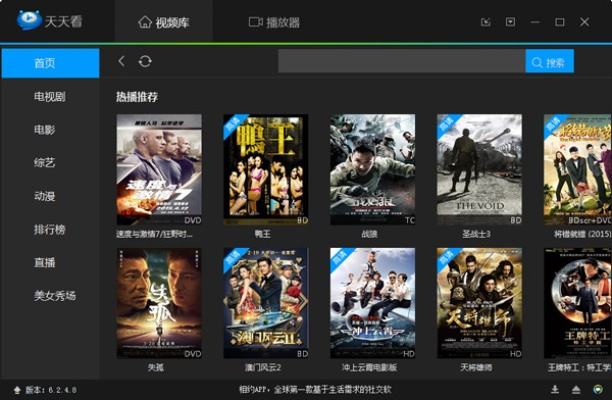Open the 王牌特工 movie poster
Image resolution: width=612 pixels, height=400 pixels.
pos(578,303)
